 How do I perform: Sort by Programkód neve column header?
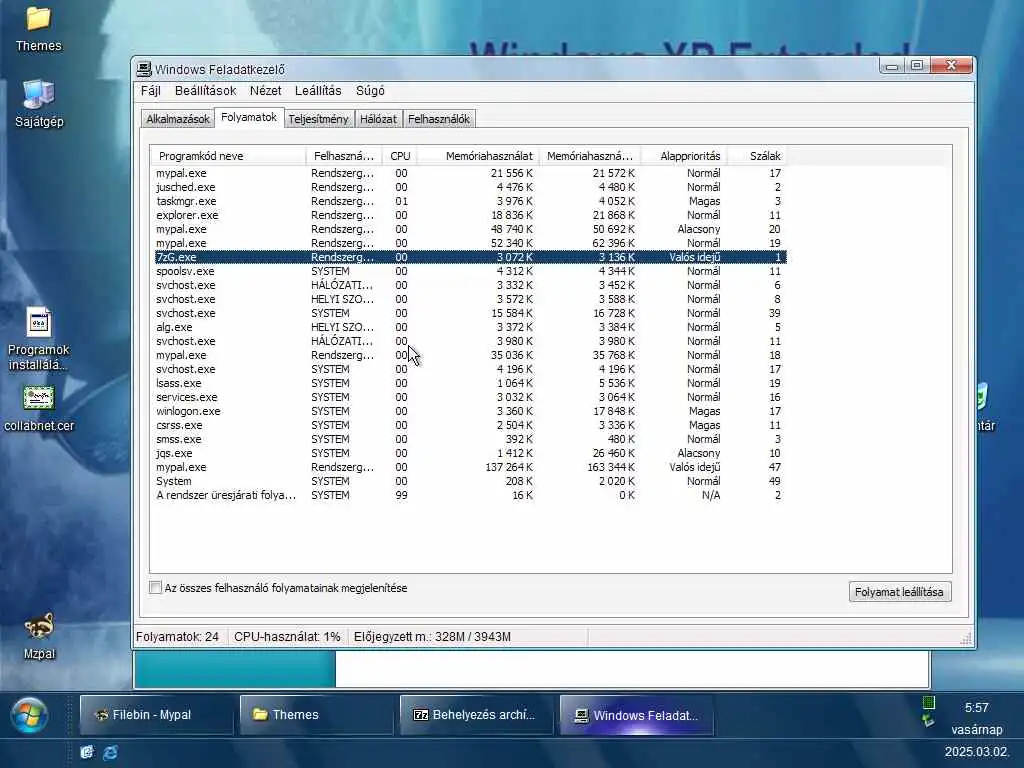click(228, 156)
